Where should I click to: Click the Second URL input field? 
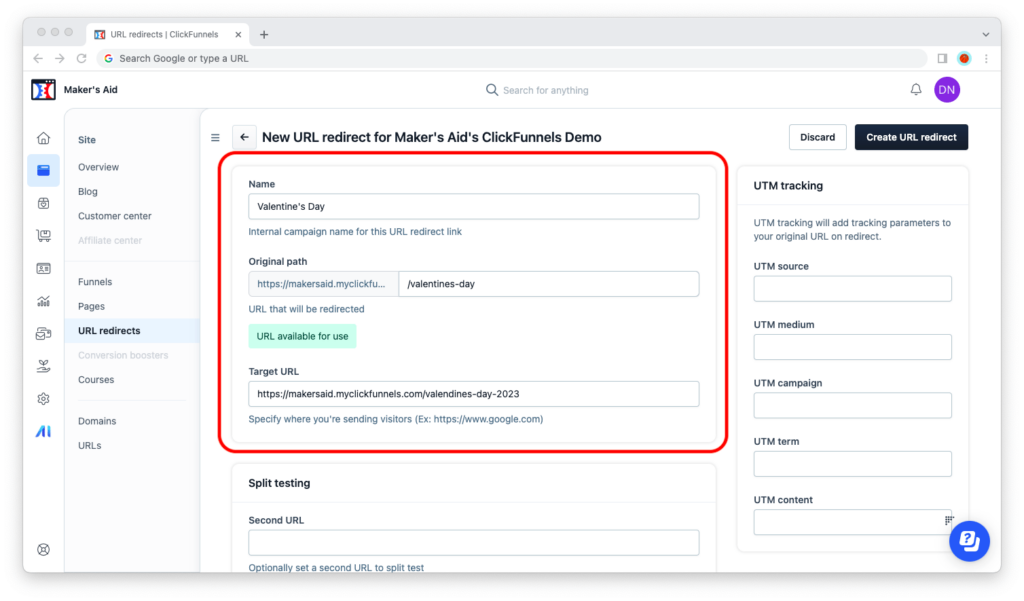point(473,543)
